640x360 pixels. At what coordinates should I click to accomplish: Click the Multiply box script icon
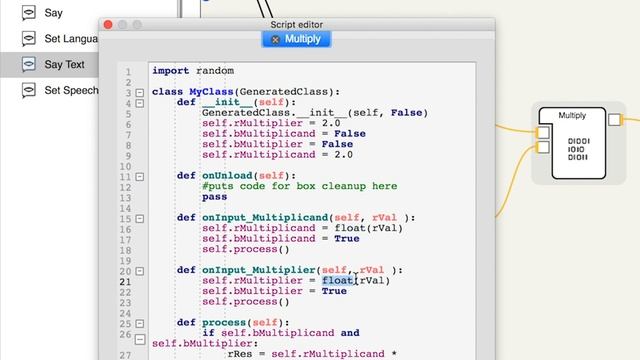[x=578, y=149]
